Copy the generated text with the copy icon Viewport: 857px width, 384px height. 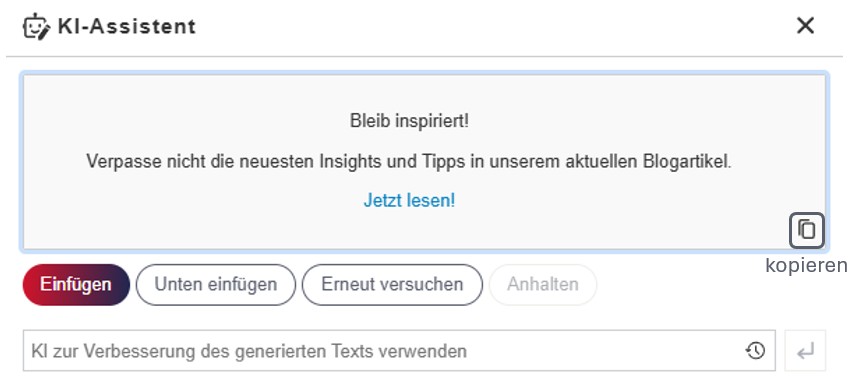(x=807, y=230)
